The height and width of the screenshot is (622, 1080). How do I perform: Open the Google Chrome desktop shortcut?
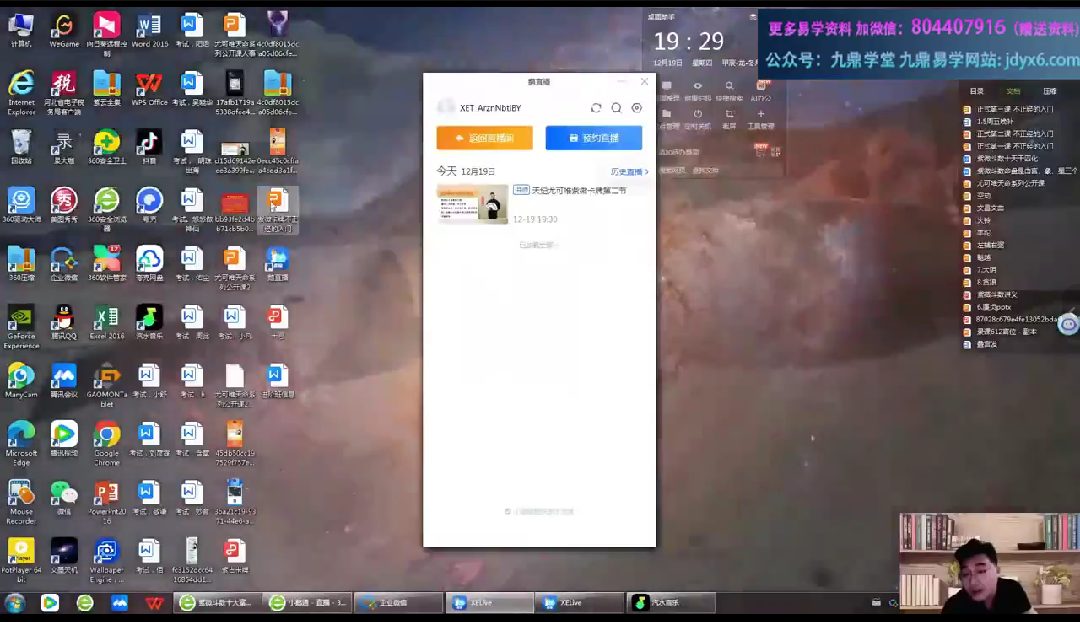point(107,435)
